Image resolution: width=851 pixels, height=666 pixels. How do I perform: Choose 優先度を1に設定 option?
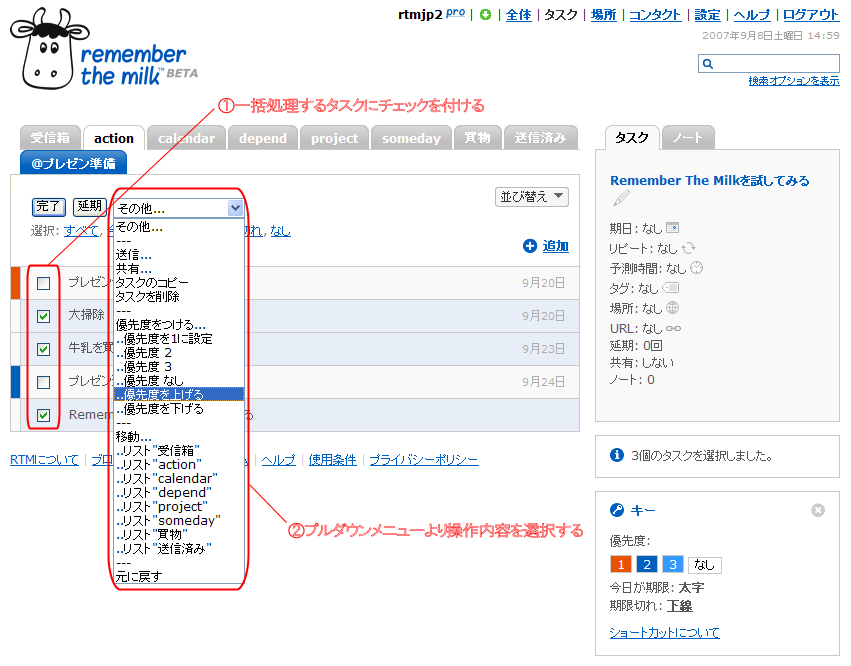(179, 339)
